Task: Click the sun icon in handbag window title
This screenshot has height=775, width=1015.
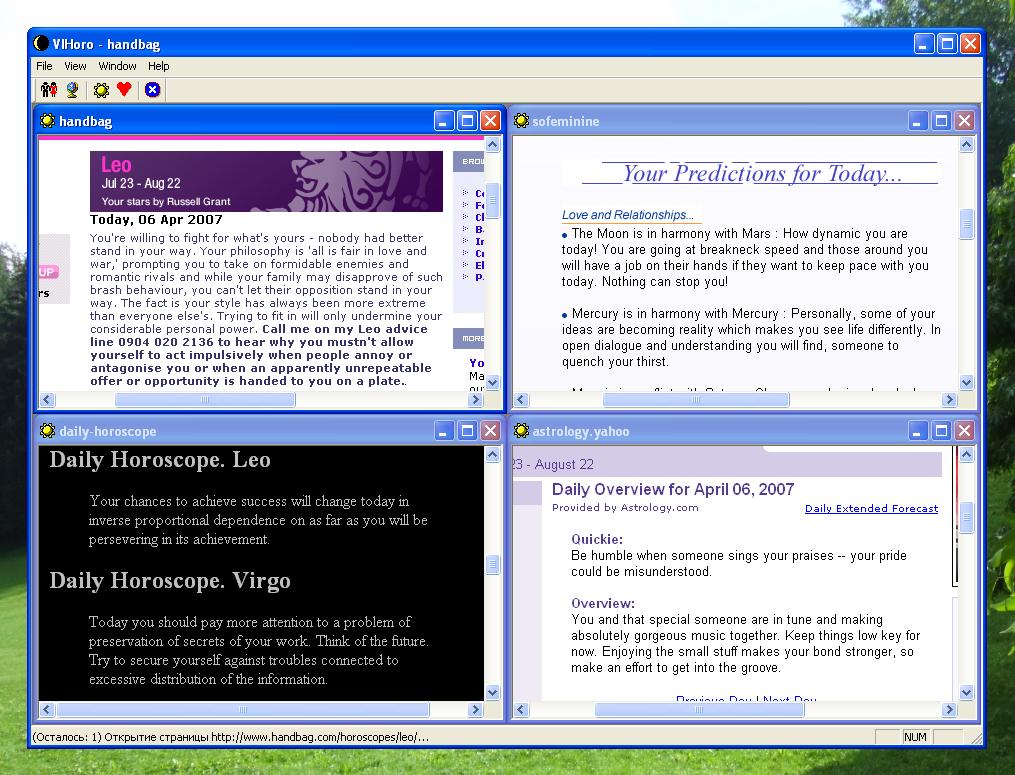Action: (47, 121)
